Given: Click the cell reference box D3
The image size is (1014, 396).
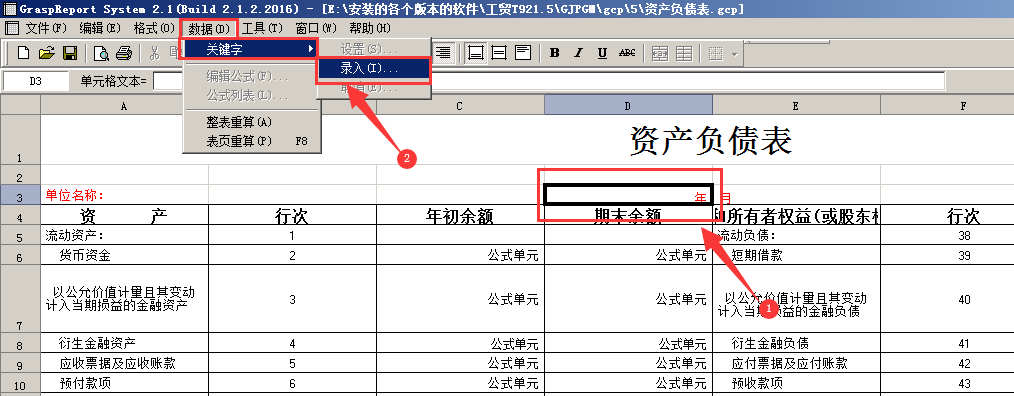Looking at the screenshot, I should pyautogui.click(x=36, y=82).
